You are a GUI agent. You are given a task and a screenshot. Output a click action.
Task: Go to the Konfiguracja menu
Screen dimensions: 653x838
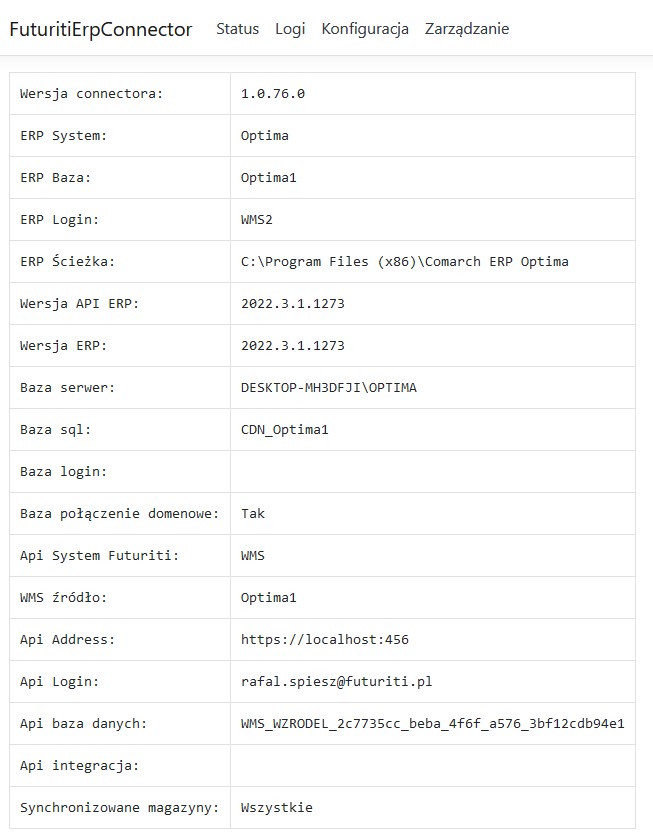point(365,29)
